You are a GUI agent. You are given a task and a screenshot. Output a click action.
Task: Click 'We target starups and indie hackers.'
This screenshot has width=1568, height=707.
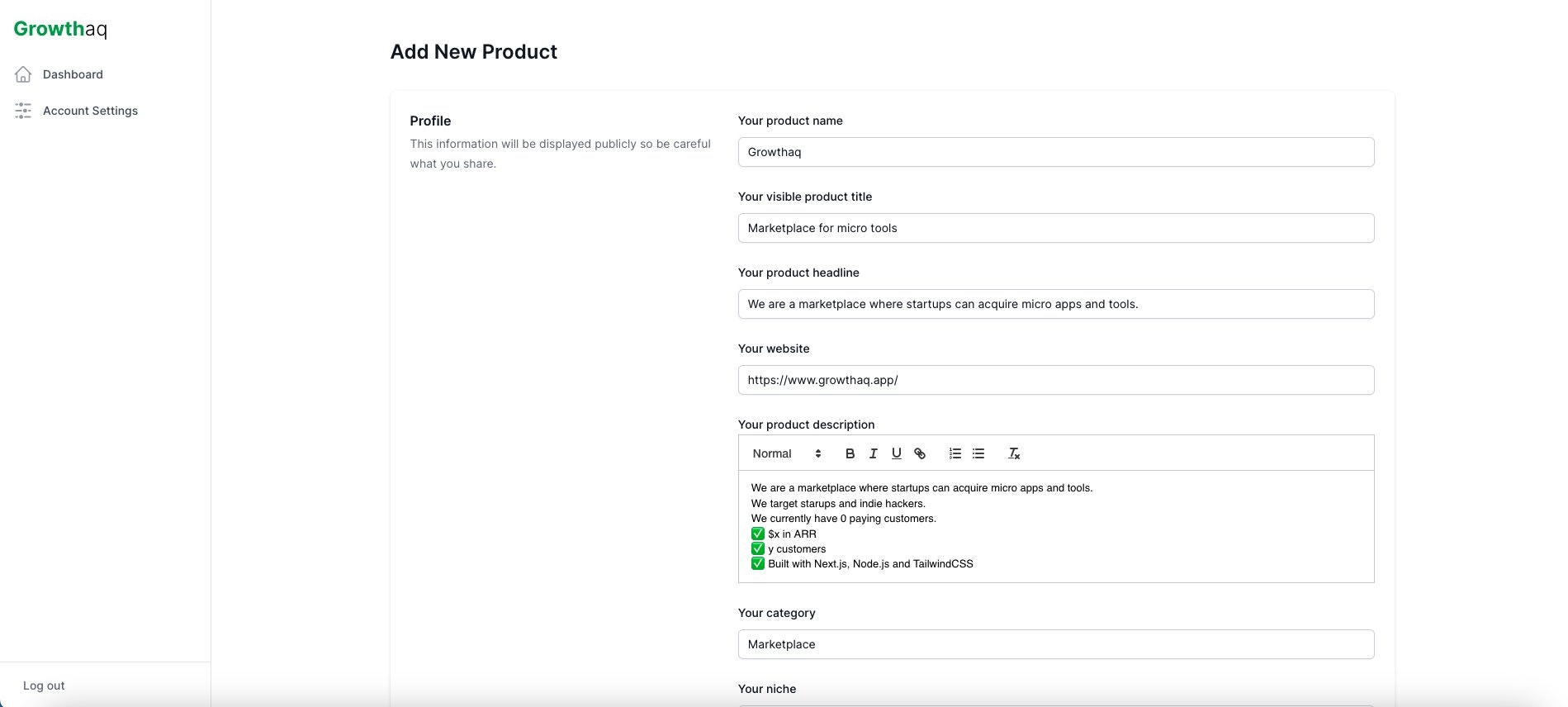[x=838, y=504]
